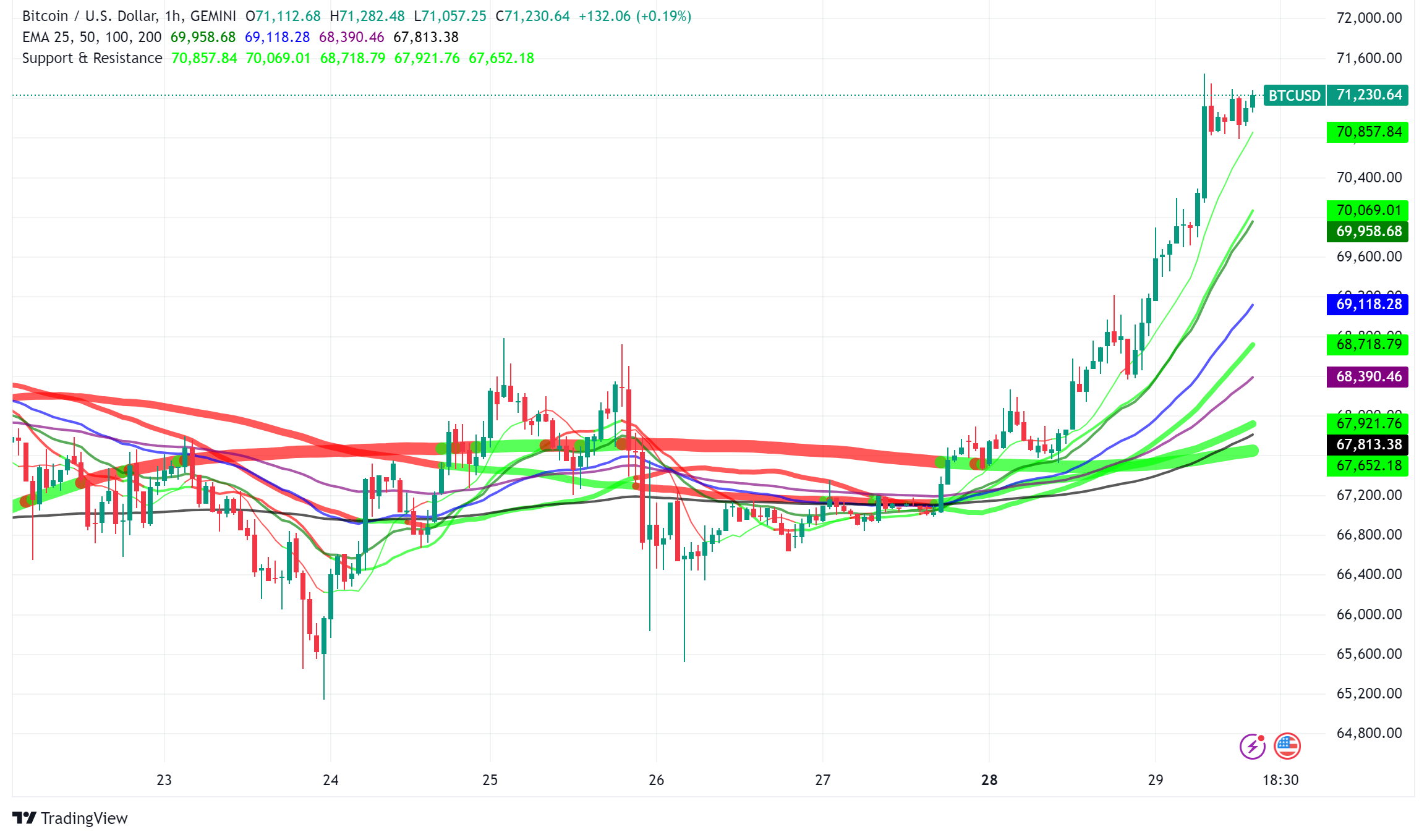The image size is (1427, 840).
Task: Click the US flag economic event icon
Action: pyautogui.click(x=1287, y=746)
